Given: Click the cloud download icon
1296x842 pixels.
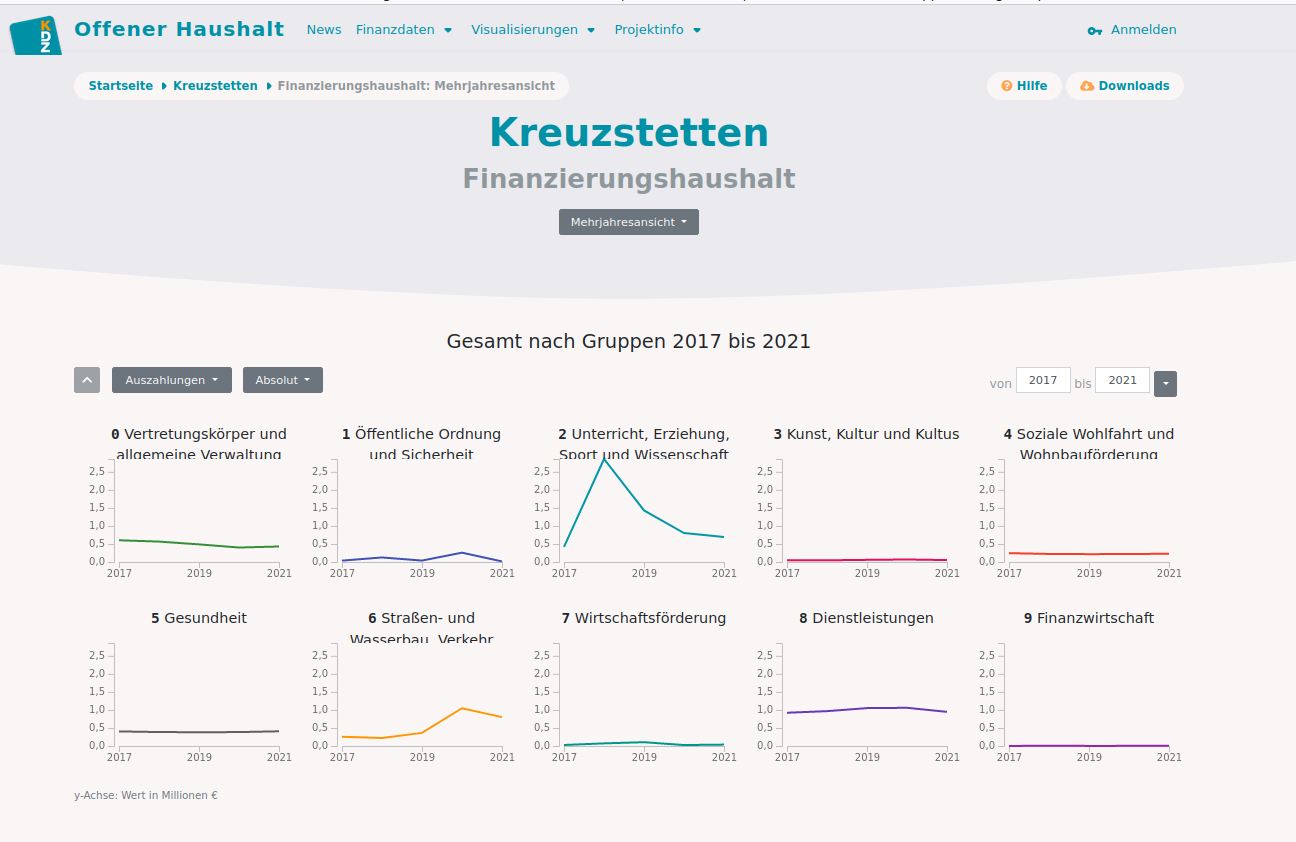Looking at the screenshot, I should point(1087,86).
